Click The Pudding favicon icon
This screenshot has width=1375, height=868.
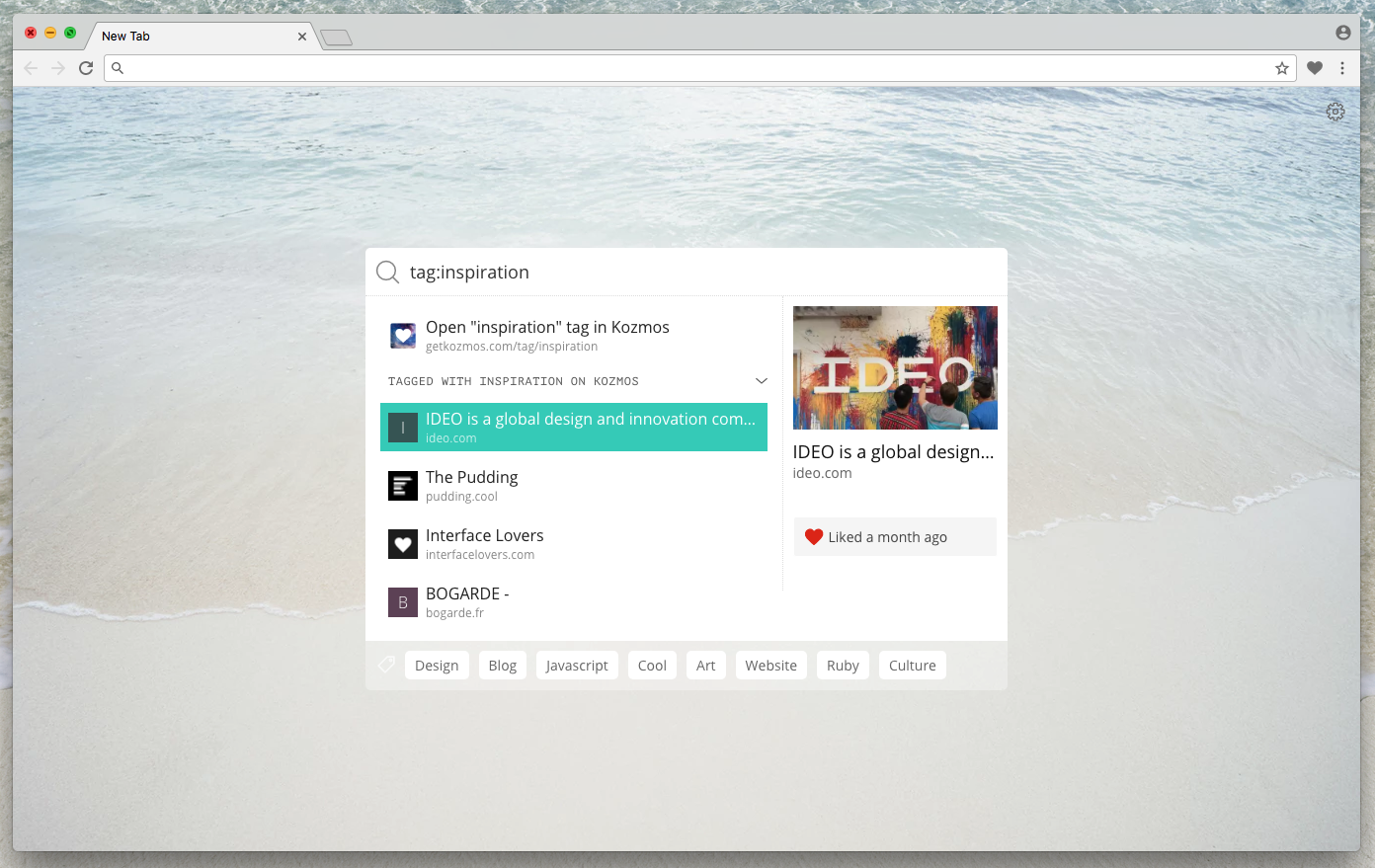(403, 486)
